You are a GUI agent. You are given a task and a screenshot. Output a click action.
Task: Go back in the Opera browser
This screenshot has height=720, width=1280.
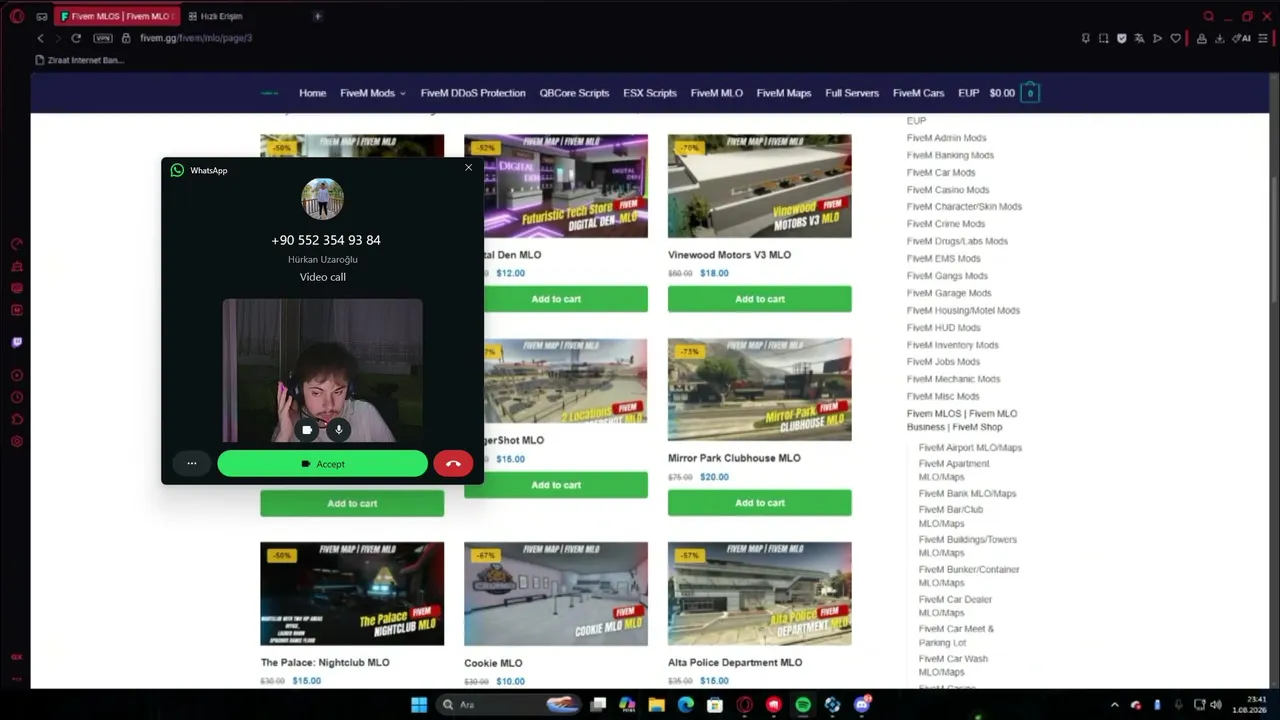[40, 38]
